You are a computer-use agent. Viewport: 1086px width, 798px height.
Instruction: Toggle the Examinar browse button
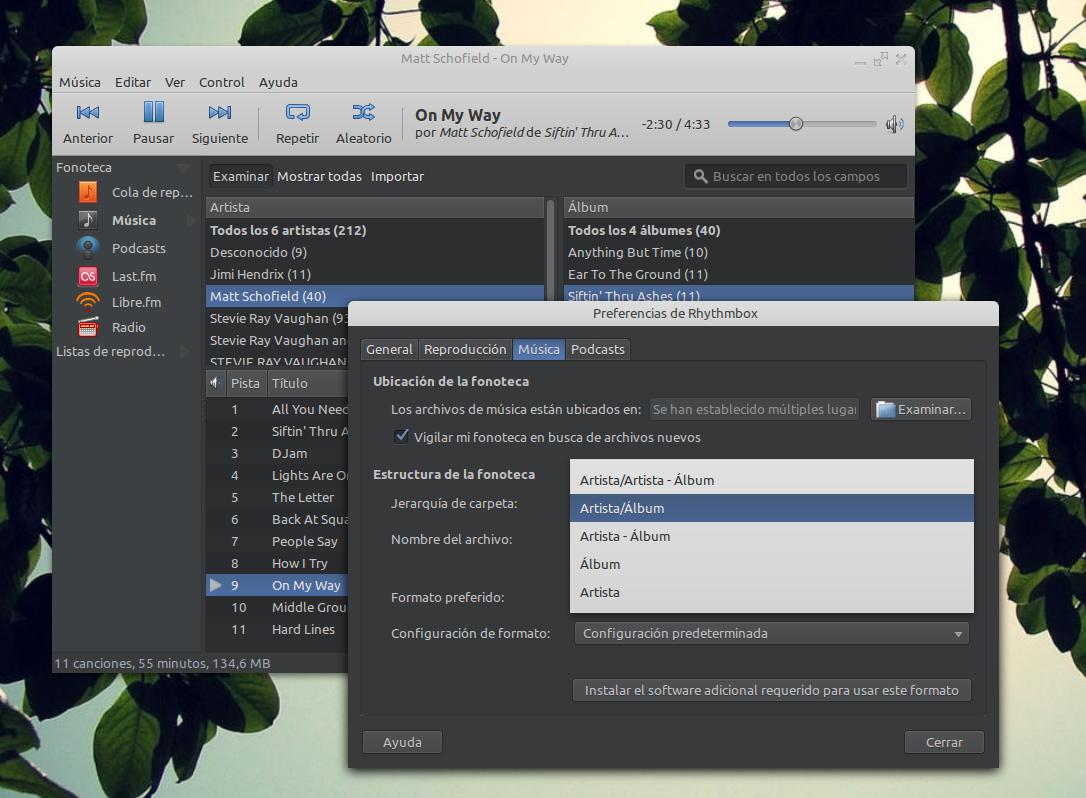pyautogui.click(x=240, y=177)
